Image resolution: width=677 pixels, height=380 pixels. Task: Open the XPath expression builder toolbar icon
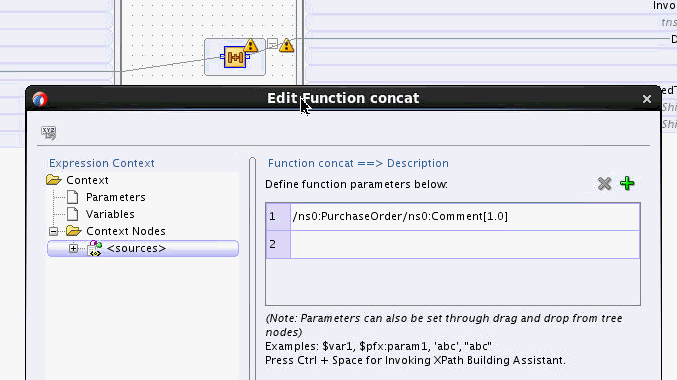tap(49, 133)
